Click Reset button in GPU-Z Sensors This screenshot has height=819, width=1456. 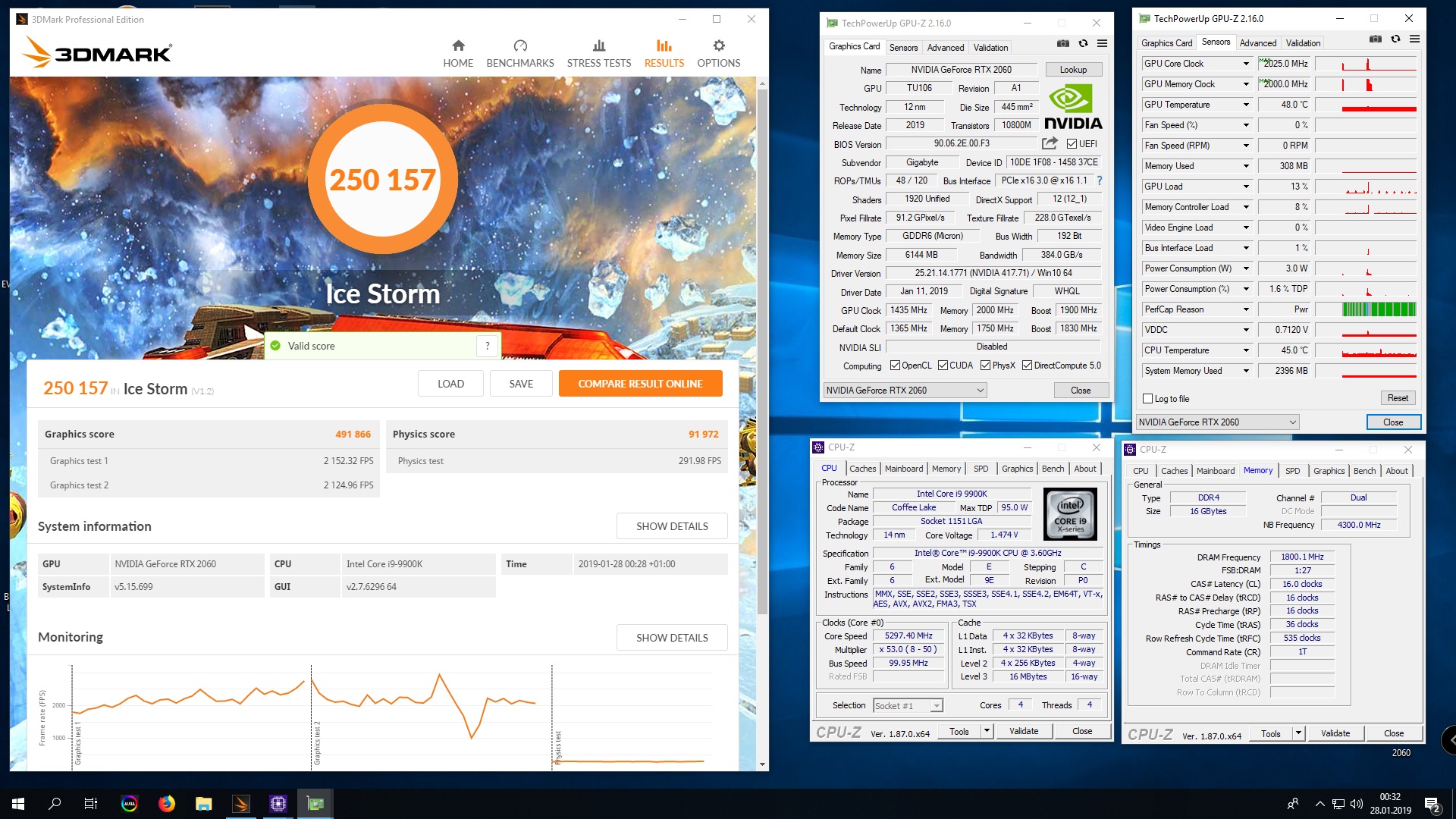coord(1398,398)
